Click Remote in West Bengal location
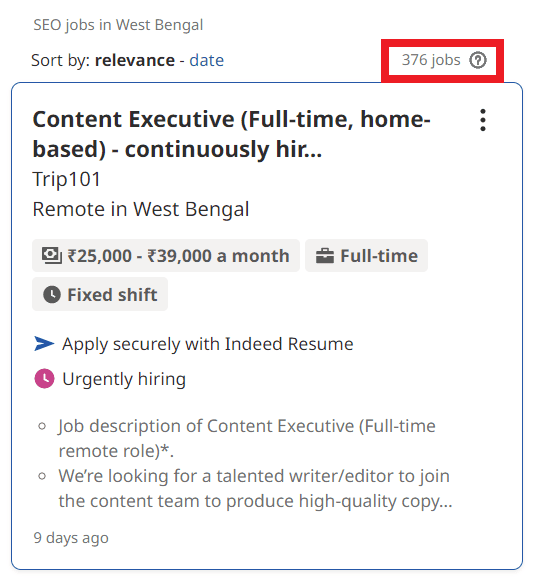 [x=141, y=209]
